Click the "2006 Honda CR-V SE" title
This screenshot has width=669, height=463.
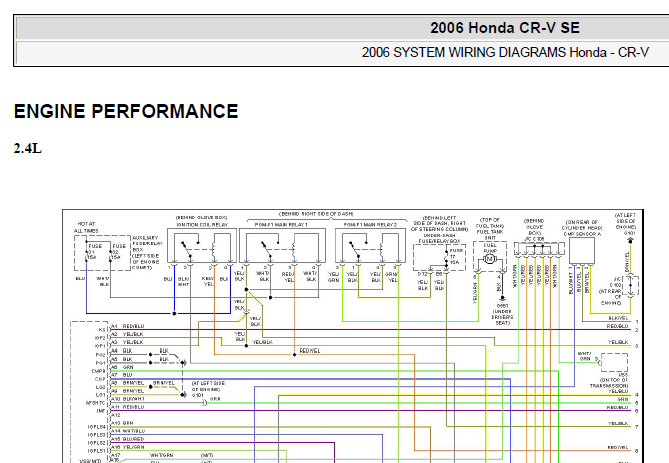point(505,28)
